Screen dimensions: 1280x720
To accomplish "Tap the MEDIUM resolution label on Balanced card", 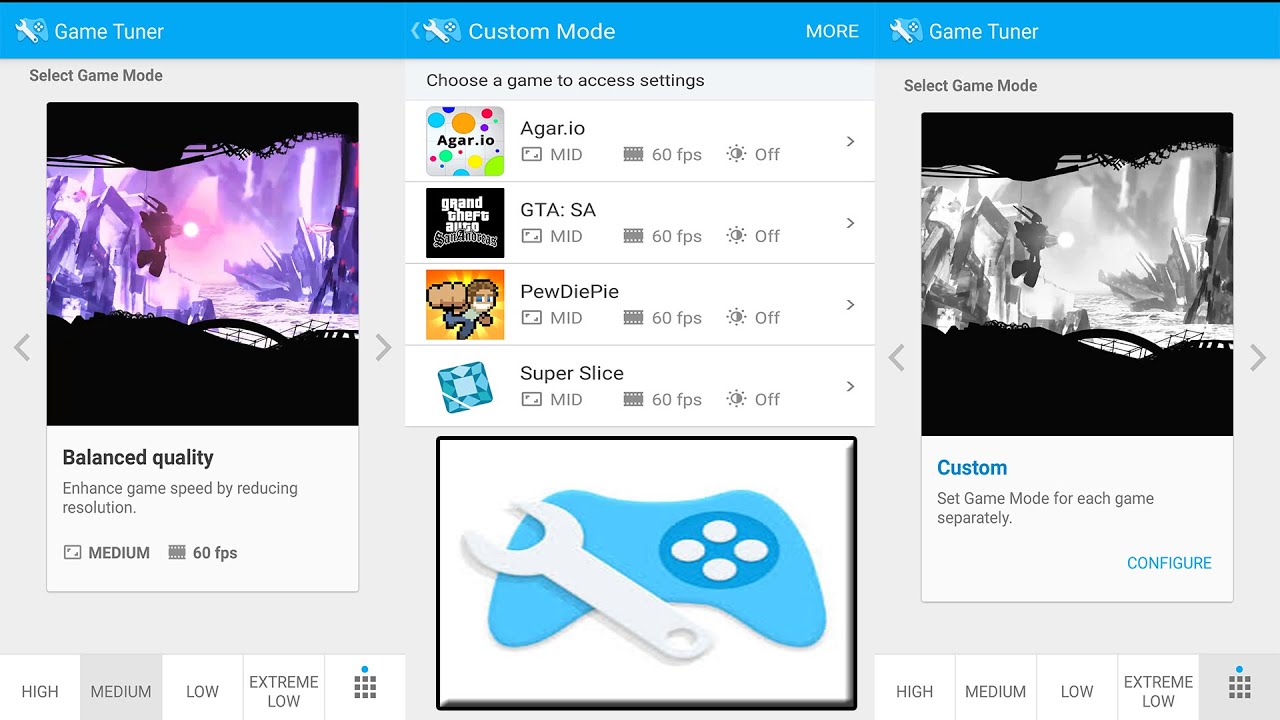I will [106, 552].
